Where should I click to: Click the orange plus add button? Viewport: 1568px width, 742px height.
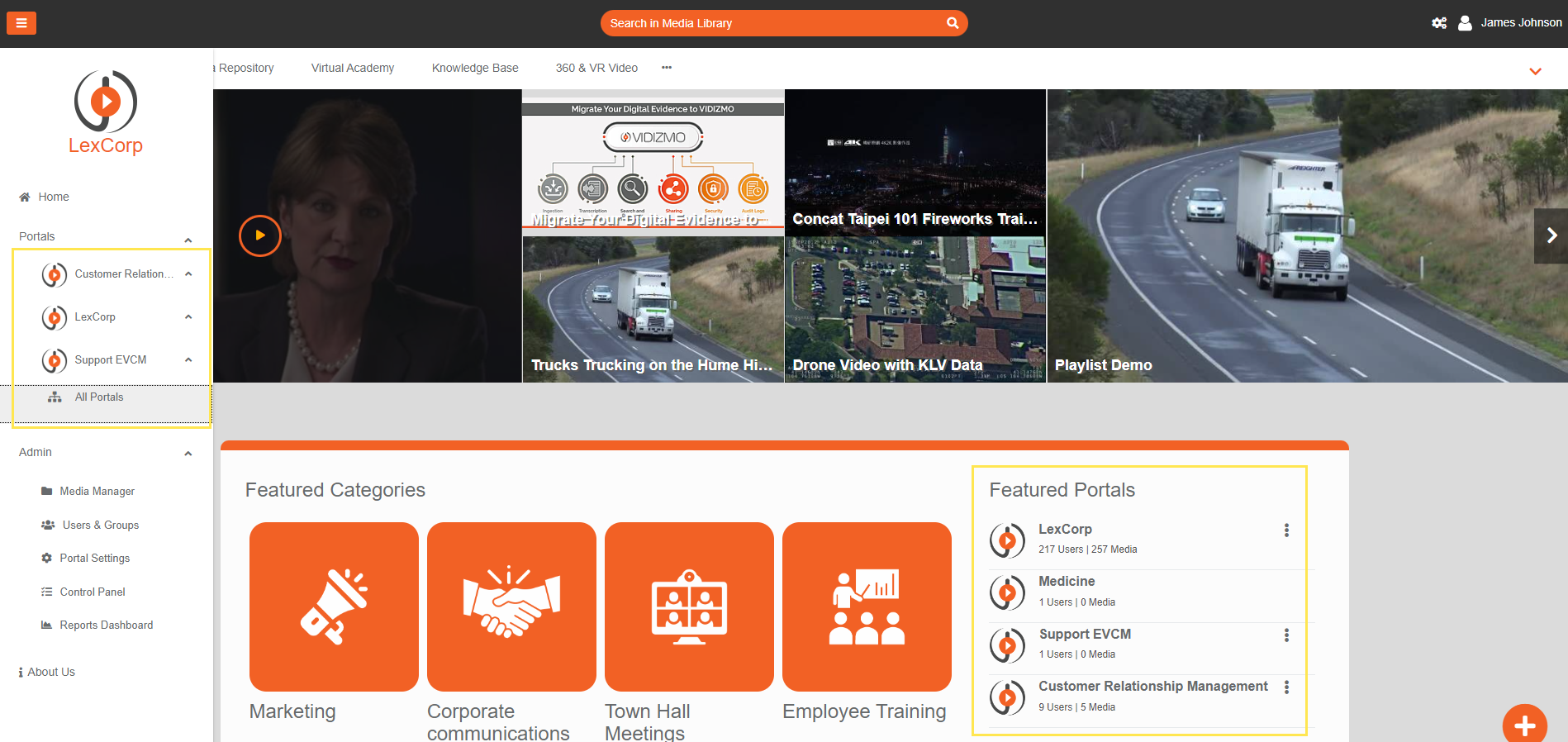click(x=1524, y=725)
